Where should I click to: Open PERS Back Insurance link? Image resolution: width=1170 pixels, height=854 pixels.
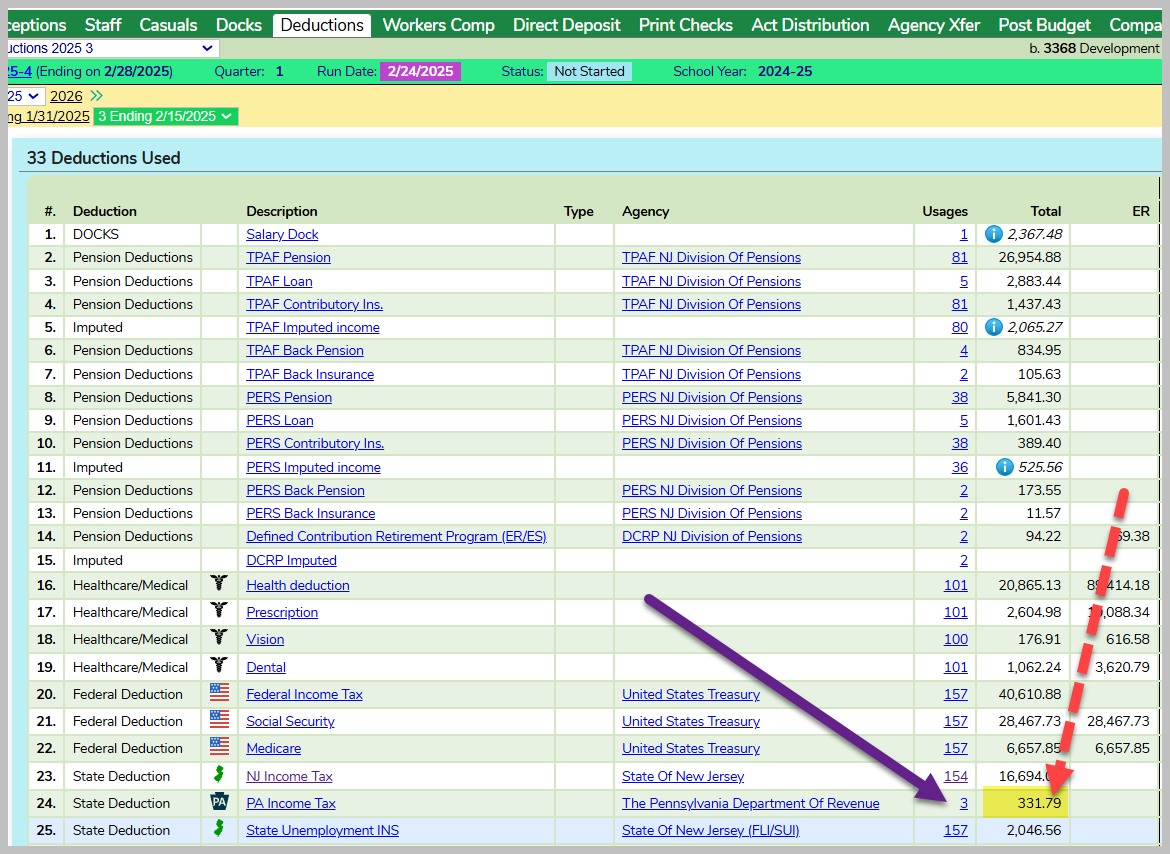pyautogui.click(x=310, y=513)
